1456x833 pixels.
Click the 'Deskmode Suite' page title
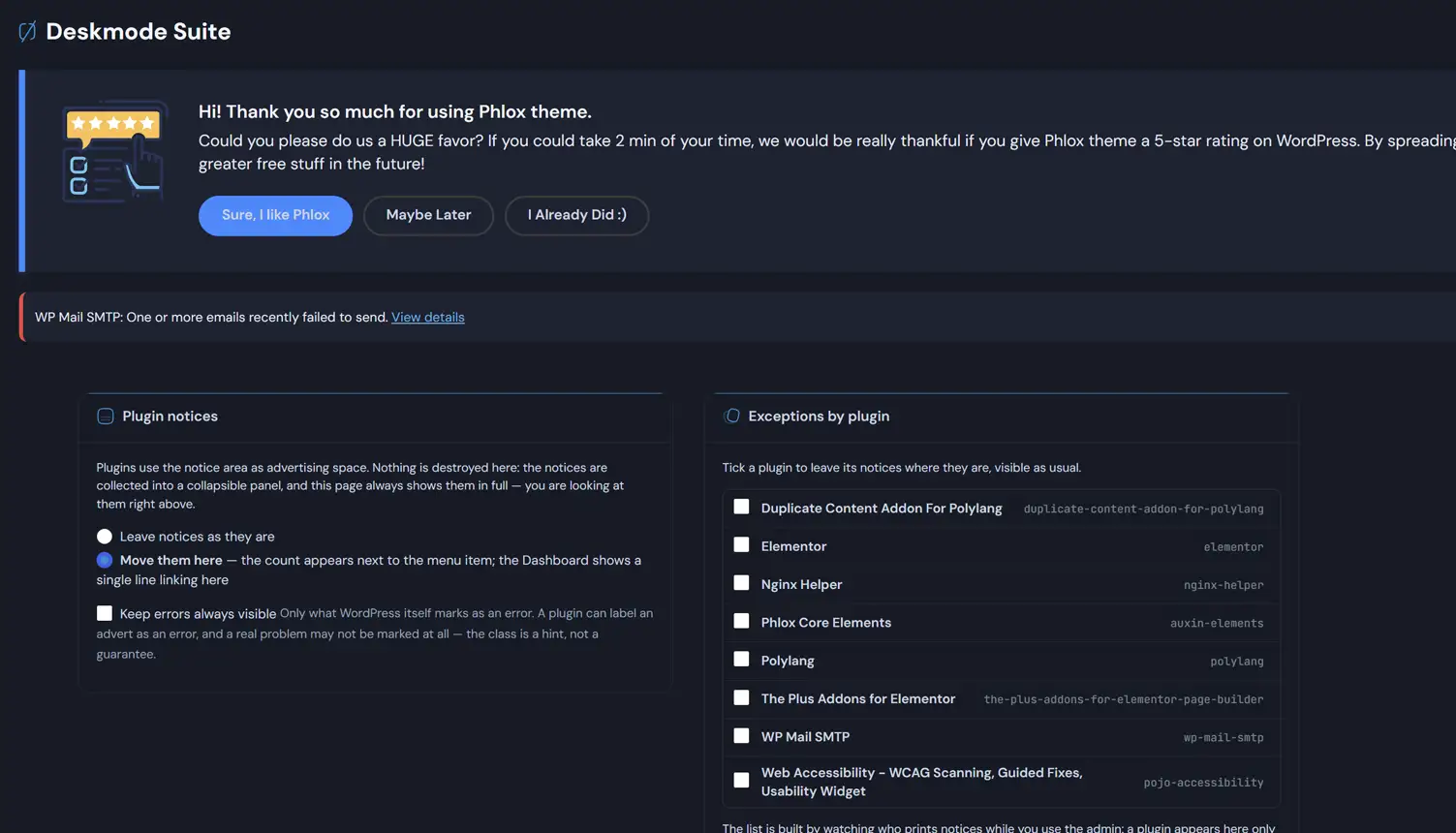coord(139,31)
